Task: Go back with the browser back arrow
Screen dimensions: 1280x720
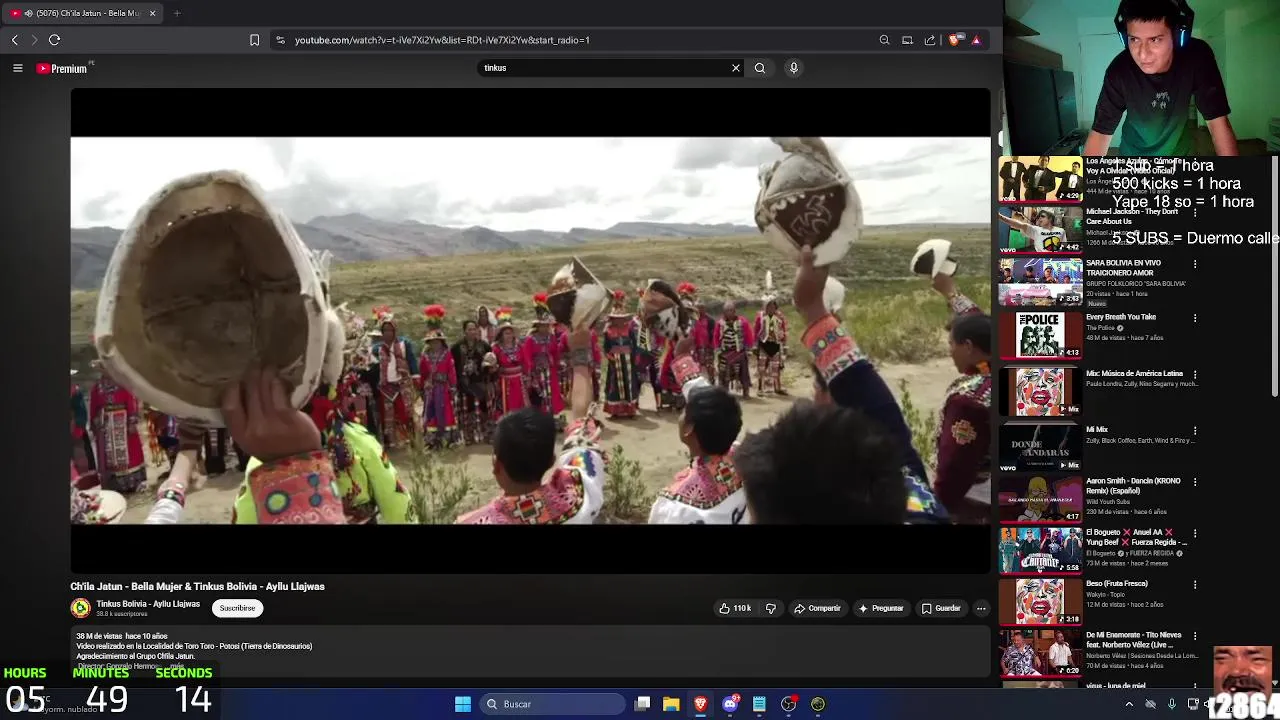Action: coord(14,40)
